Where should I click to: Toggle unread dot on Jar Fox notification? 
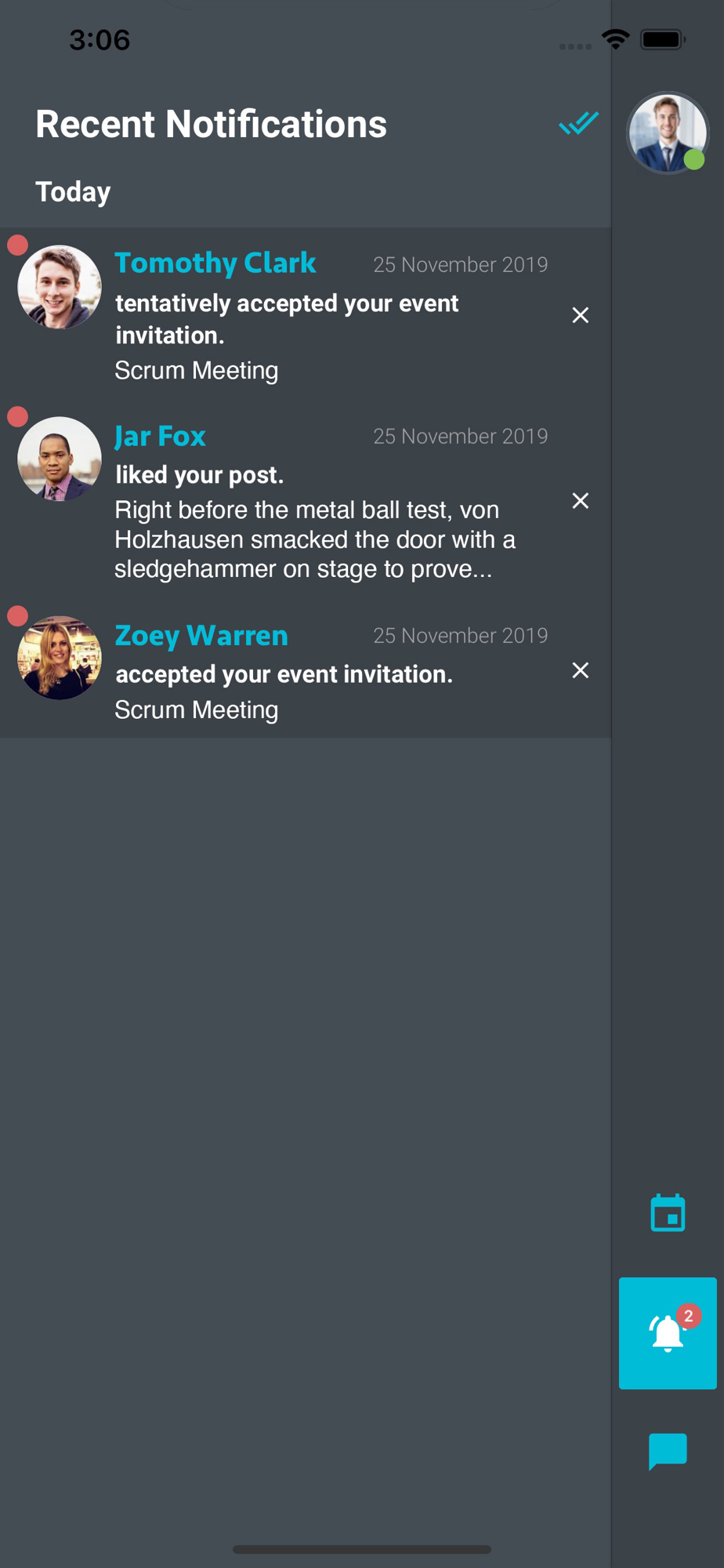[17, 416]
